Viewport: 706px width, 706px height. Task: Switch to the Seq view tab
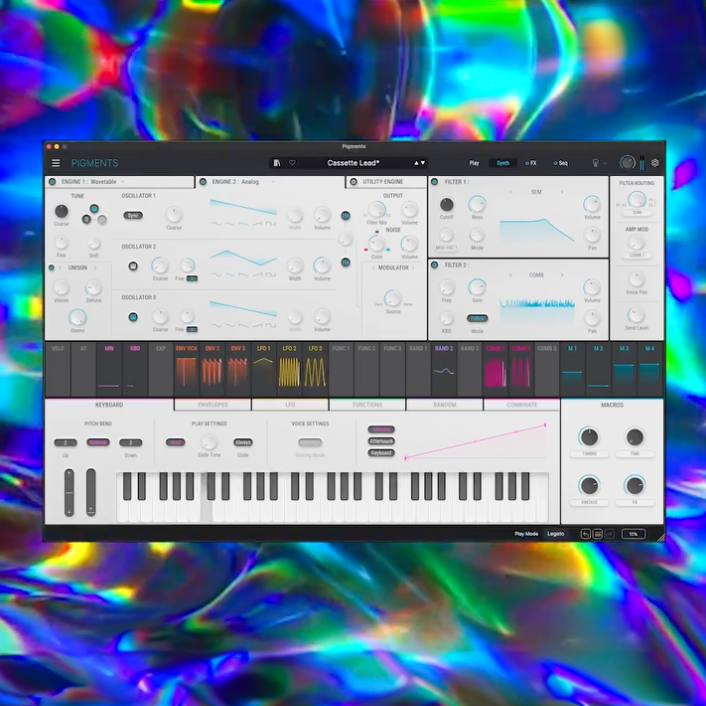coord(561,163)
